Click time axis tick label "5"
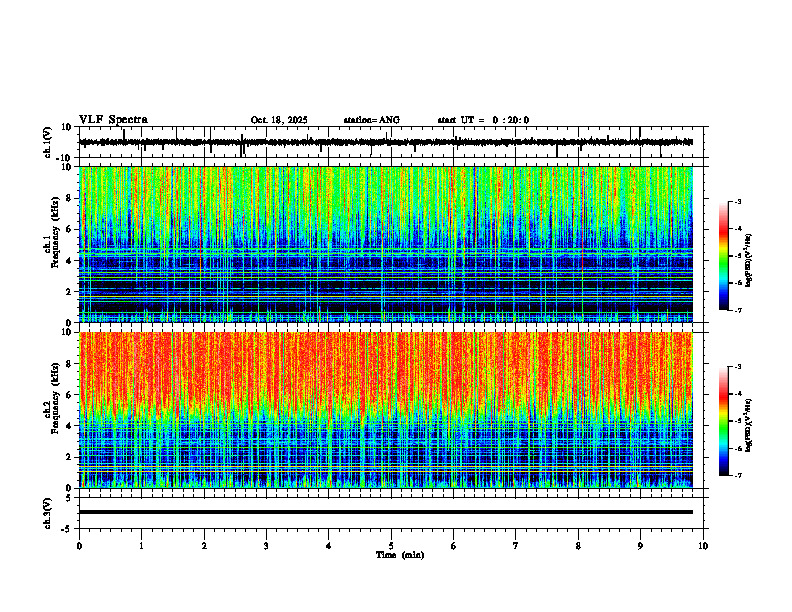This screenshot has height=612, width=792. (391, 546)
